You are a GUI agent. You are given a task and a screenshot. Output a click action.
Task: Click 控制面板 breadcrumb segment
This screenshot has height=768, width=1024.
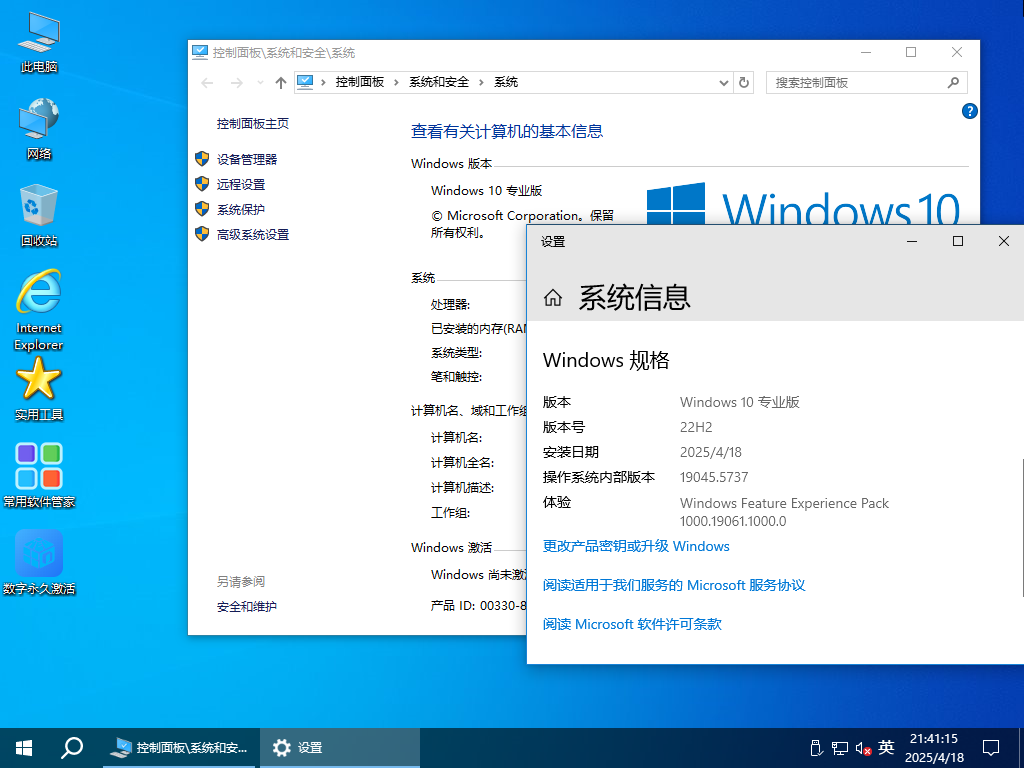tap(360, 82)
